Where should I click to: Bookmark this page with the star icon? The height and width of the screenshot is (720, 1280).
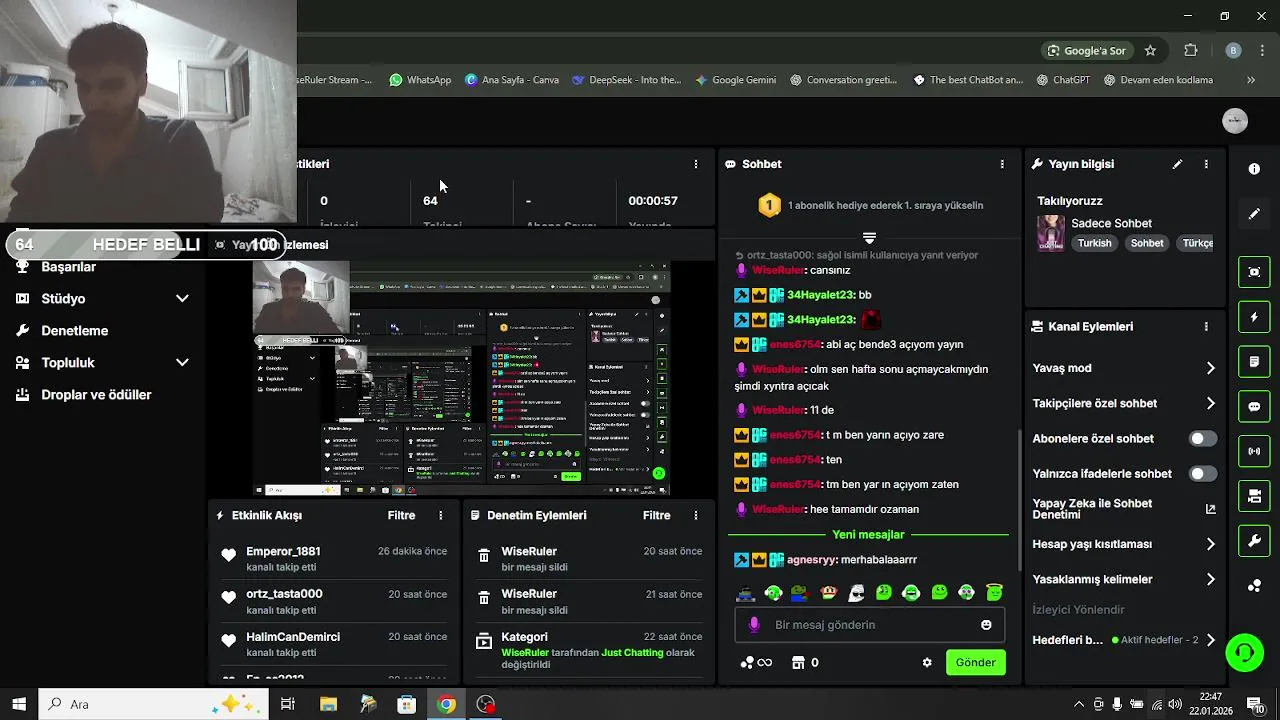[1150, 51]
